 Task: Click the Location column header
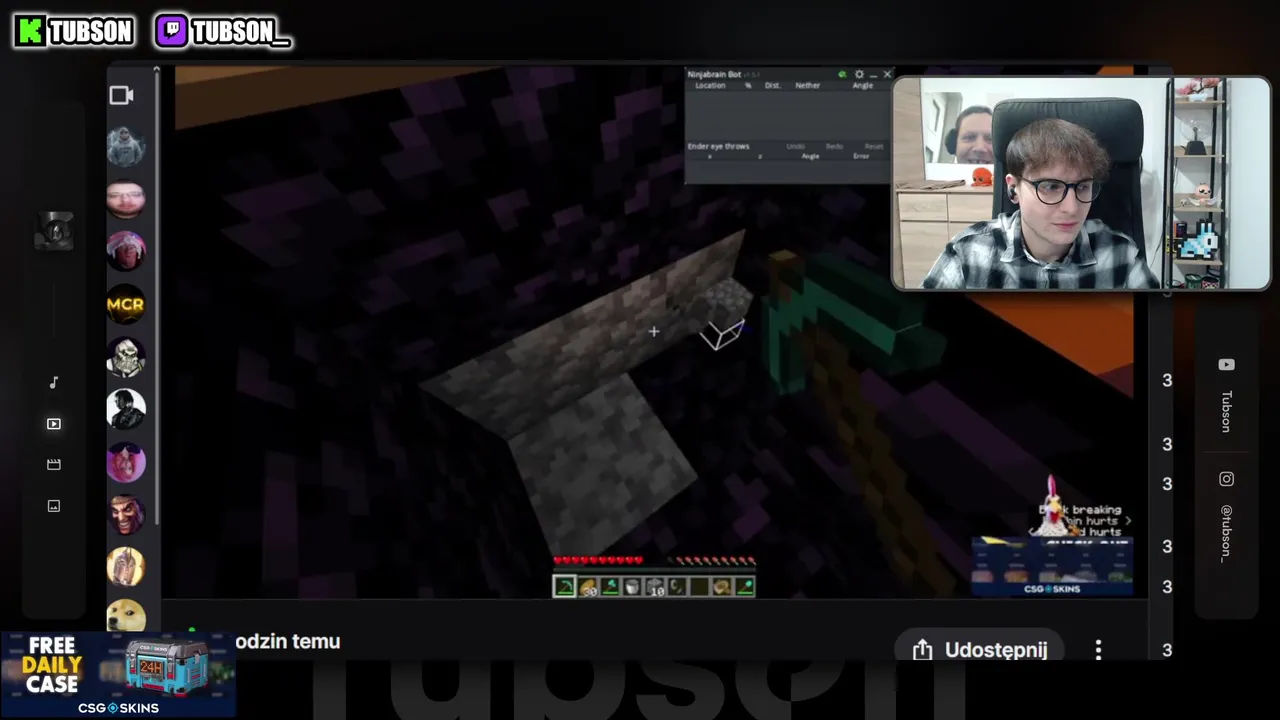[x=710, y=86]
